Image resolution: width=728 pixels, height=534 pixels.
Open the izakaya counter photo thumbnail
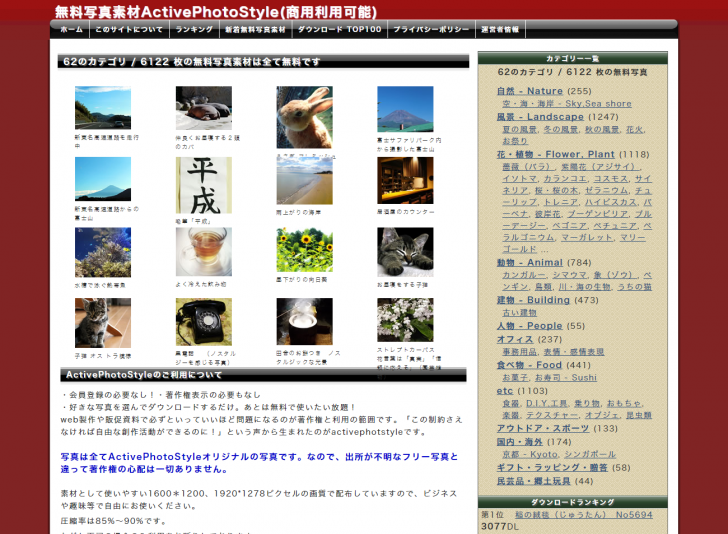pyautogui.click(x=405, y=180)
